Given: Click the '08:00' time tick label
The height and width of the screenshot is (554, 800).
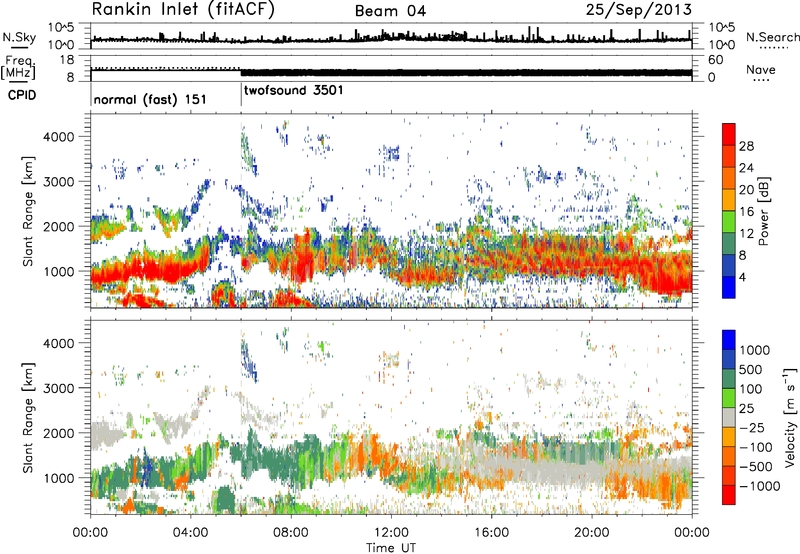Looking at the screenshot, I should coord(291,533).
